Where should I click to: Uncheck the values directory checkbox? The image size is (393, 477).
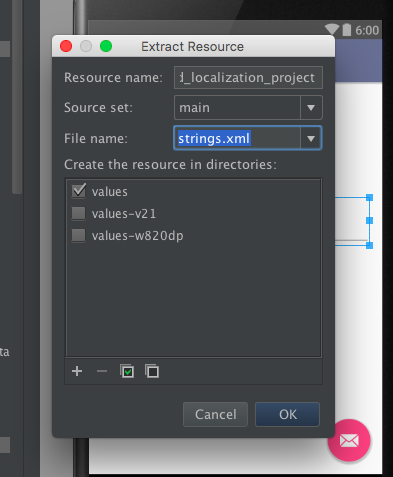tap(79, 191)
